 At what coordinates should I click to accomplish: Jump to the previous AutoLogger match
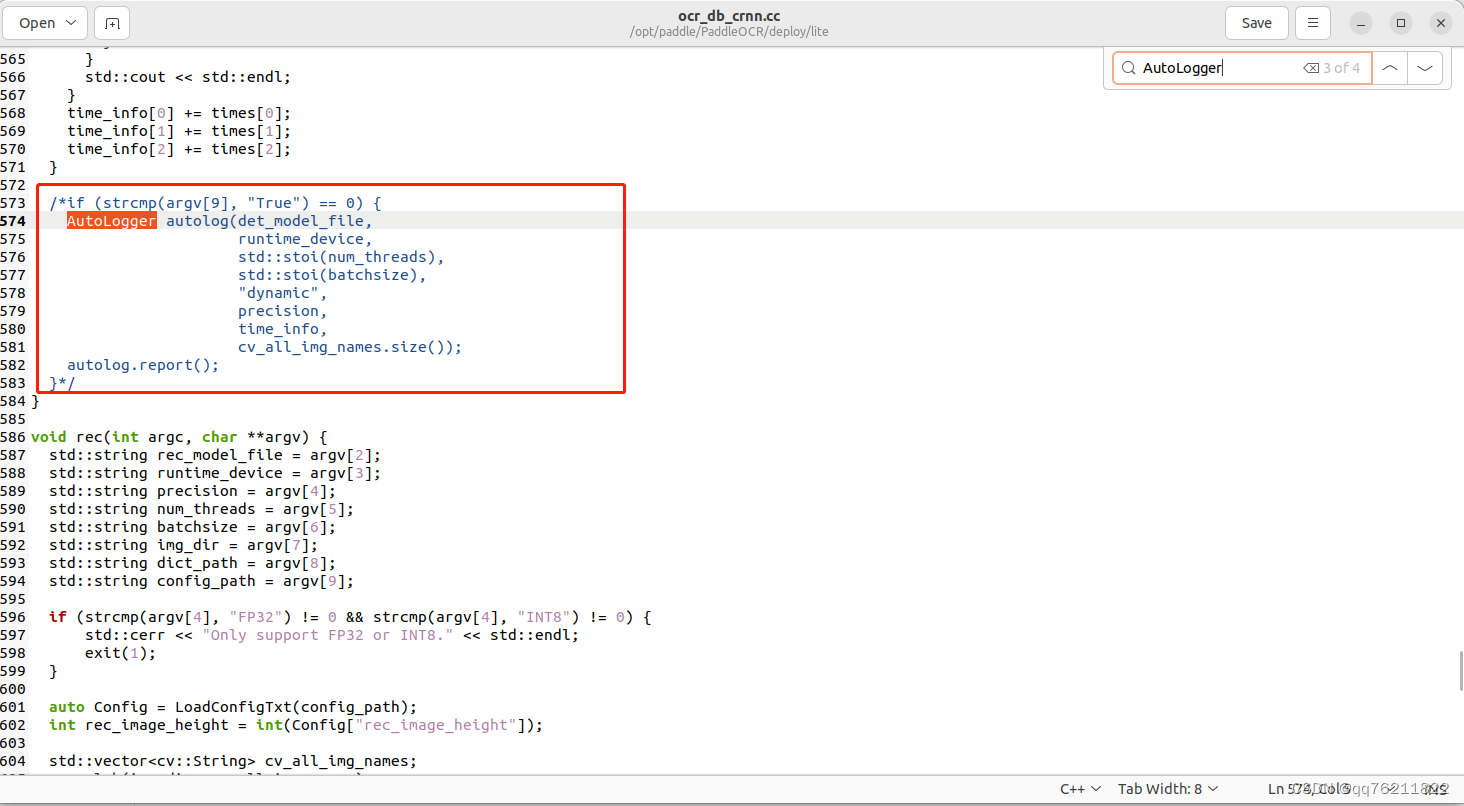click(1389, 67)
